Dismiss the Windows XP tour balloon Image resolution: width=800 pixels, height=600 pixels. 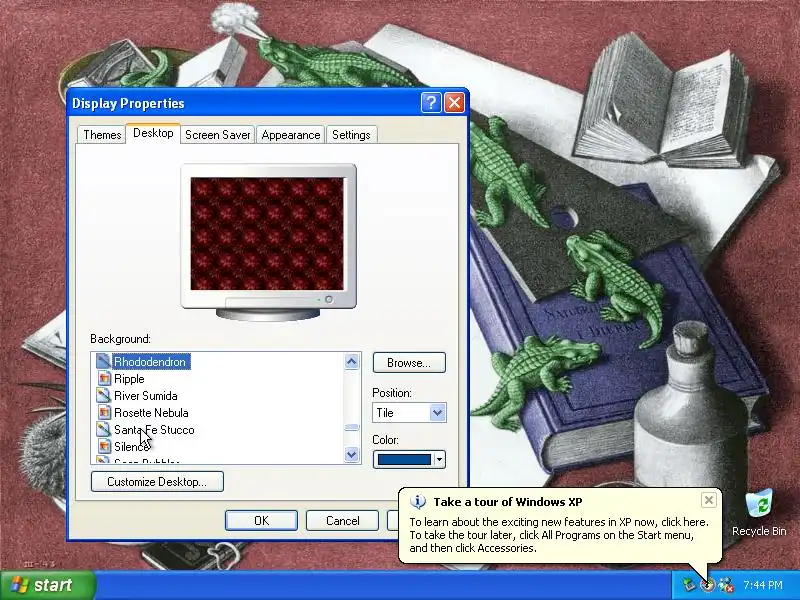click(x=709, y=500)
